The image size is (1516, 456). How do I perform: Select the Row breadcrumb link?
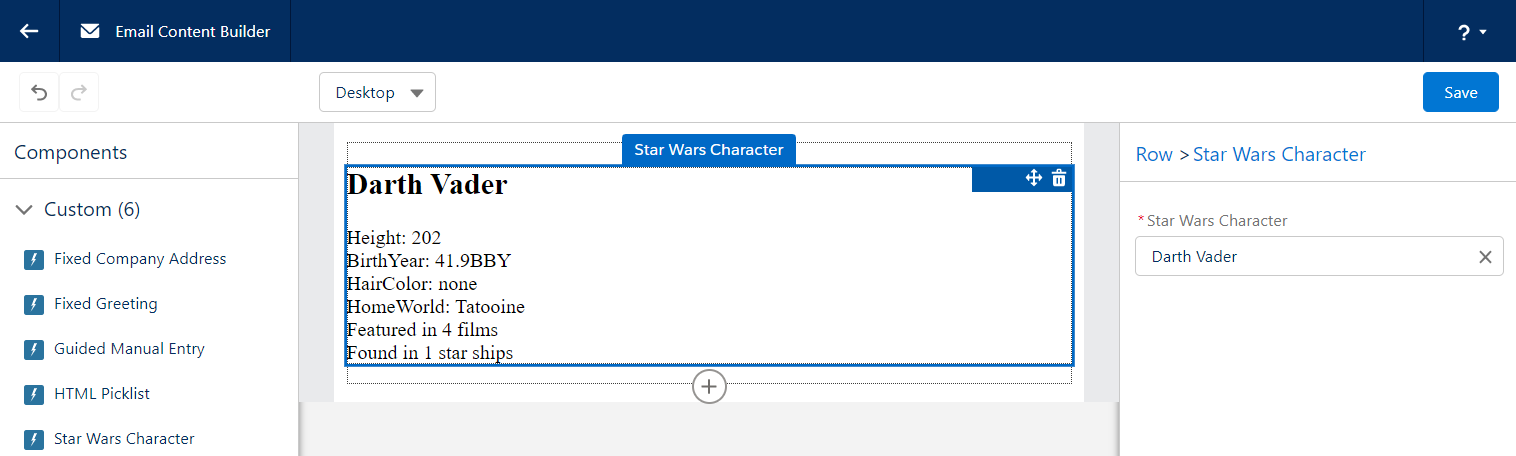coord(1154,154)
